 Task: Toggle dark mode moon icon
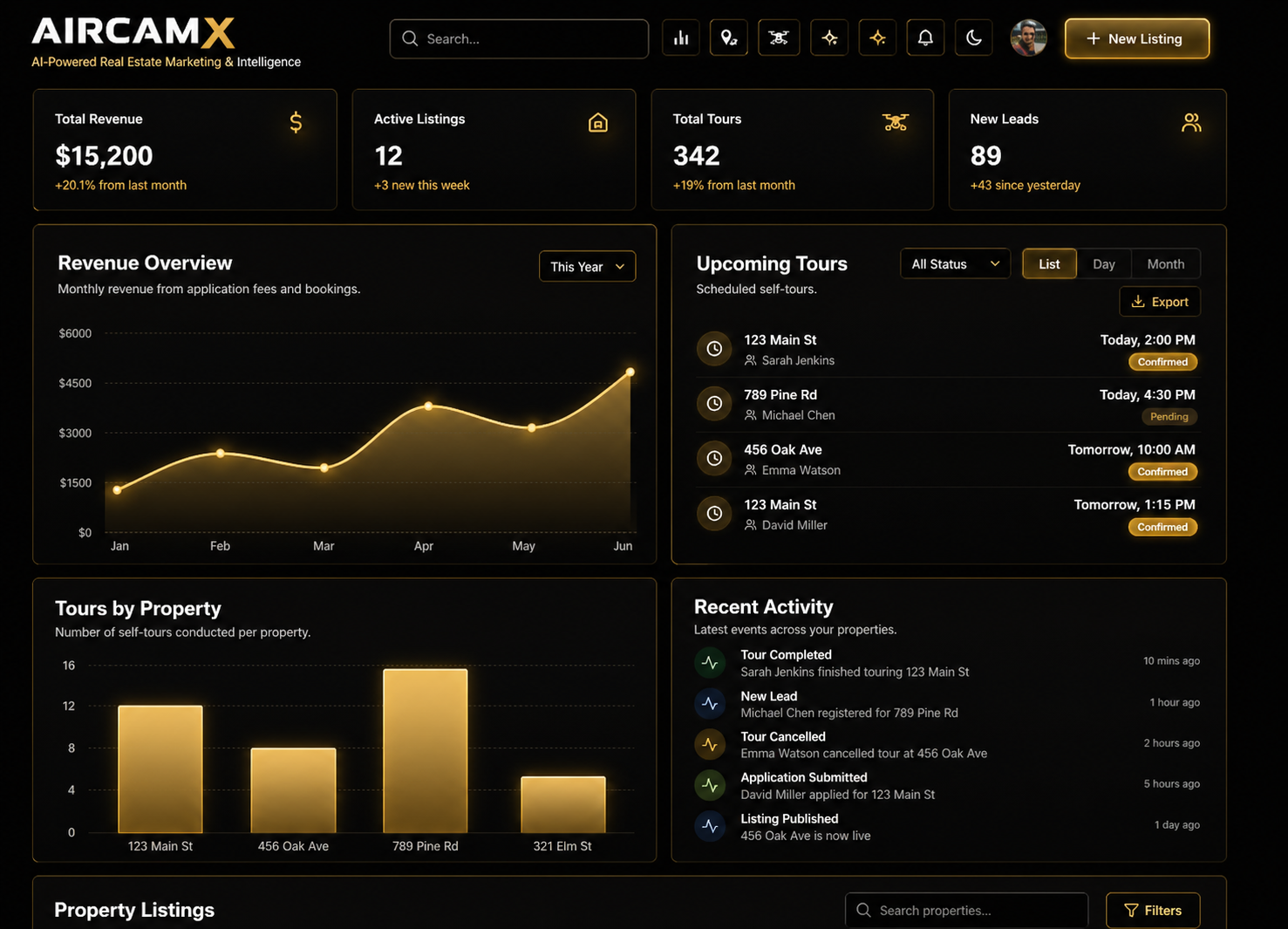click(x=974, y=38)
